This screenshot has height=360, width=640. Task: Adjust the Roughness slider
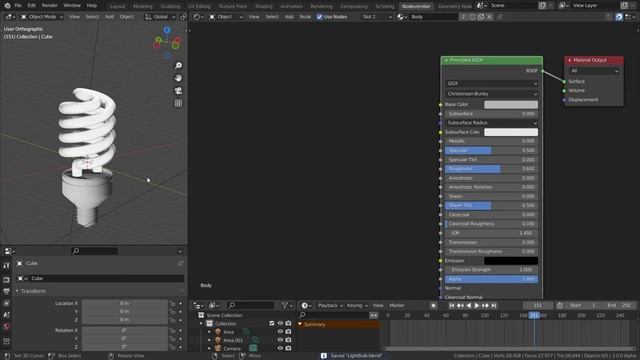(491, 169)
